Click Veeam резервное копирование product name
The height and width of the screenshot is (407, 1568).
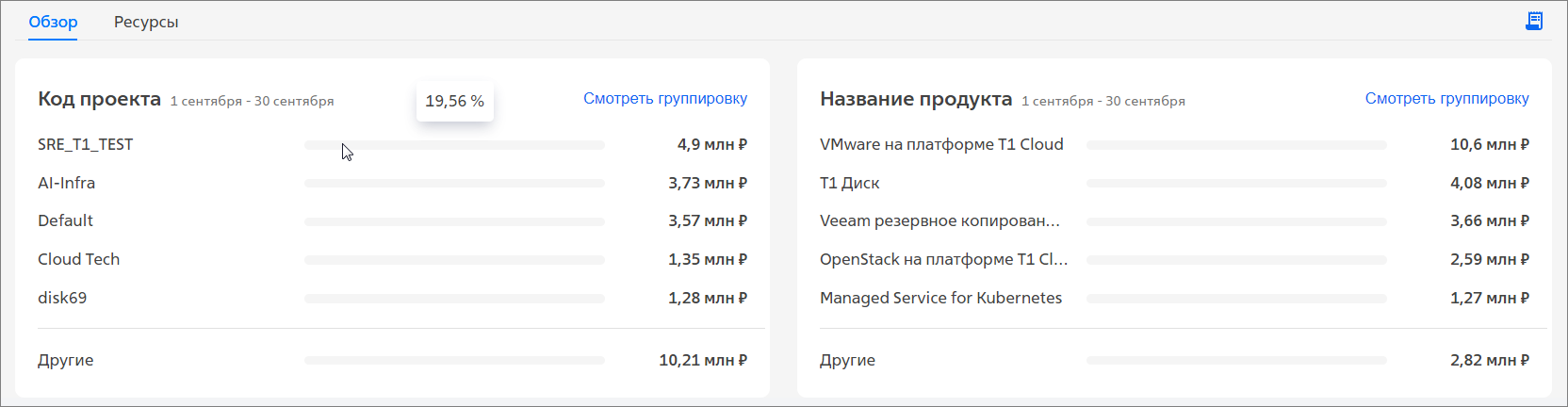[939, 220]
